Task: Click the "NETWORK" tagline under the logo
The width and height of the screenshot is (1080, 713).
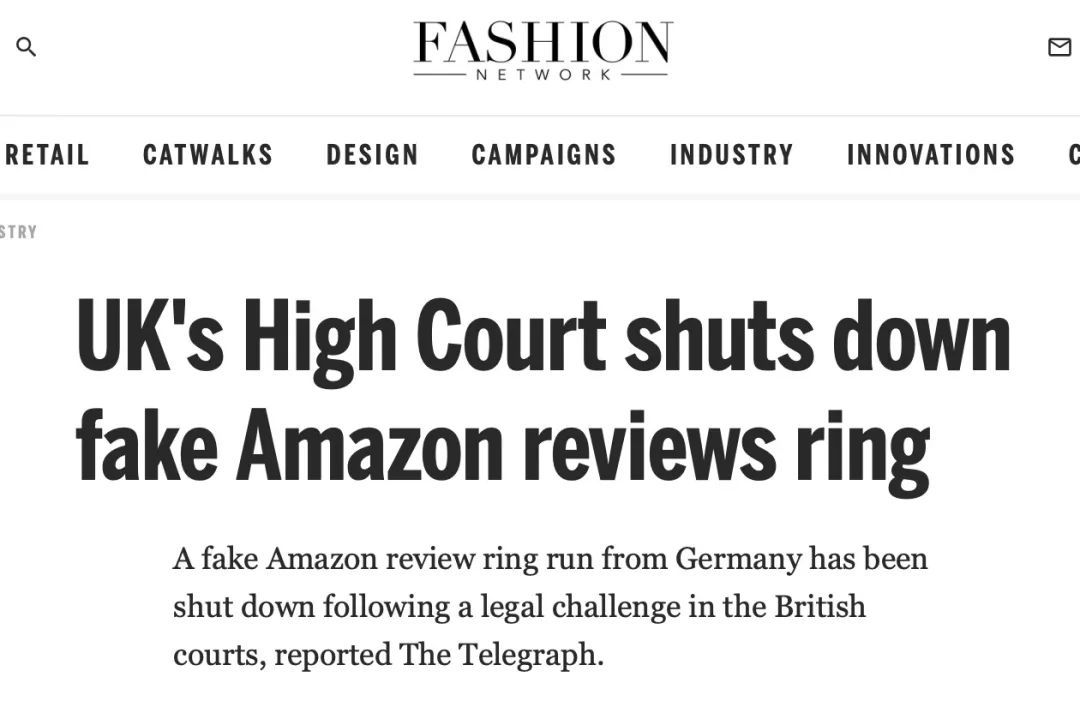Action: pyautogui.click(x=541, y=75)
